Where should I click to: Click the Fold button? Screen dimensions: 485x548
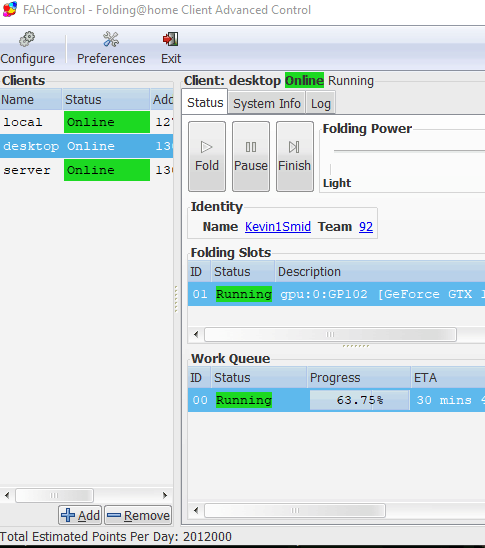pyautogui.click(x=207, y=156)
